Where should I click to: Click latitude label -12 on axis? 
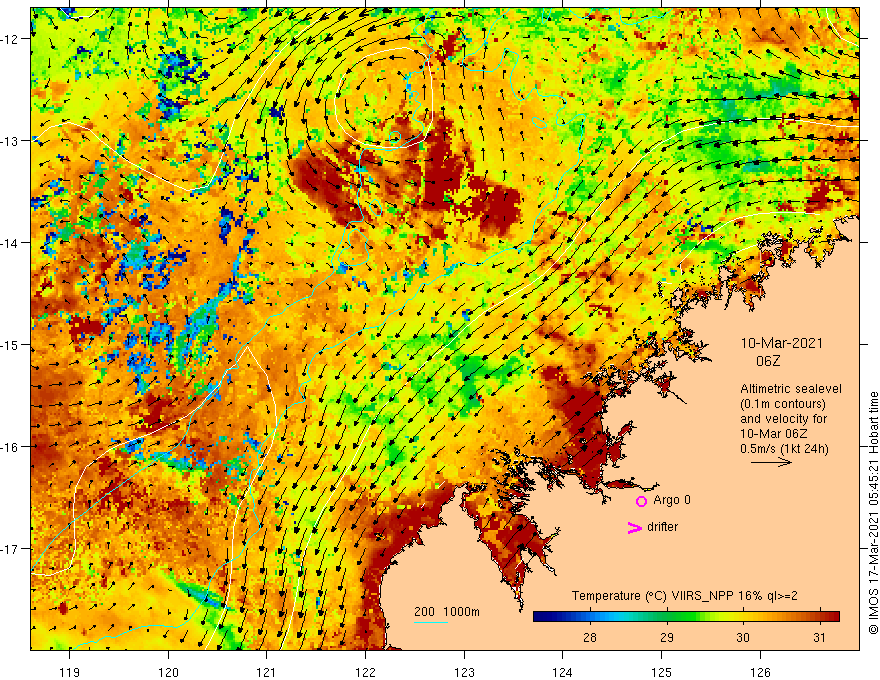coord(10,39)
